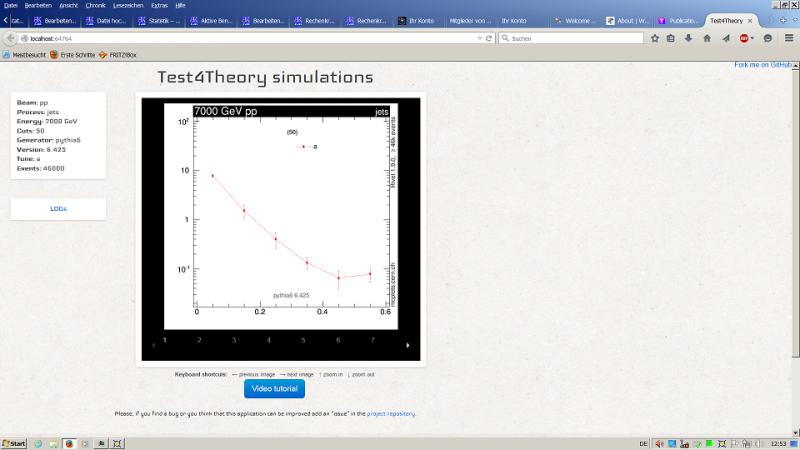Screen dimensions: 800x450
Task: Open the downloads arrow icon
Action: 688,38
